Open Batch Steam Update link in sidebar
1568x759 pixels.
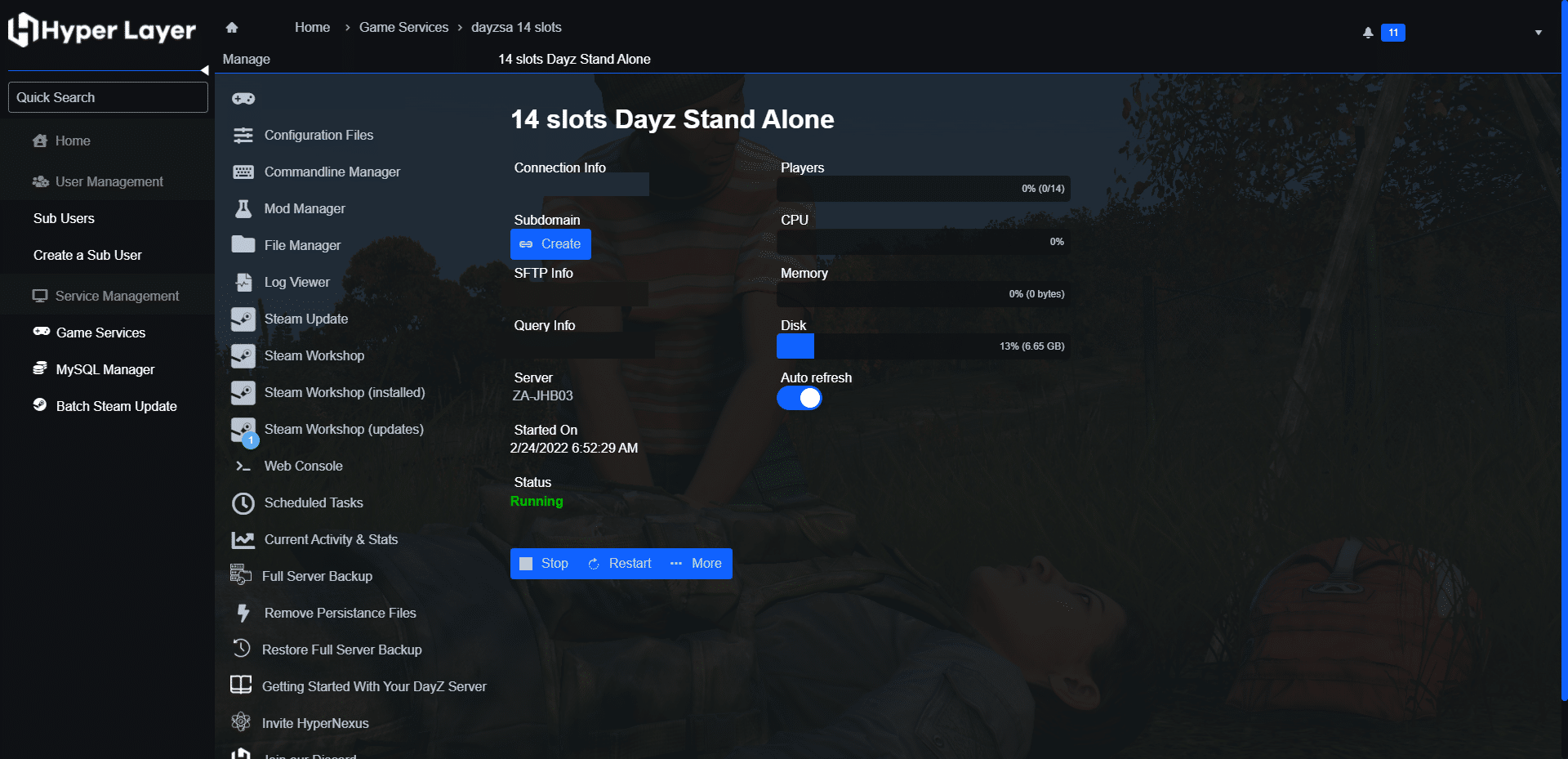pos(117,406)
